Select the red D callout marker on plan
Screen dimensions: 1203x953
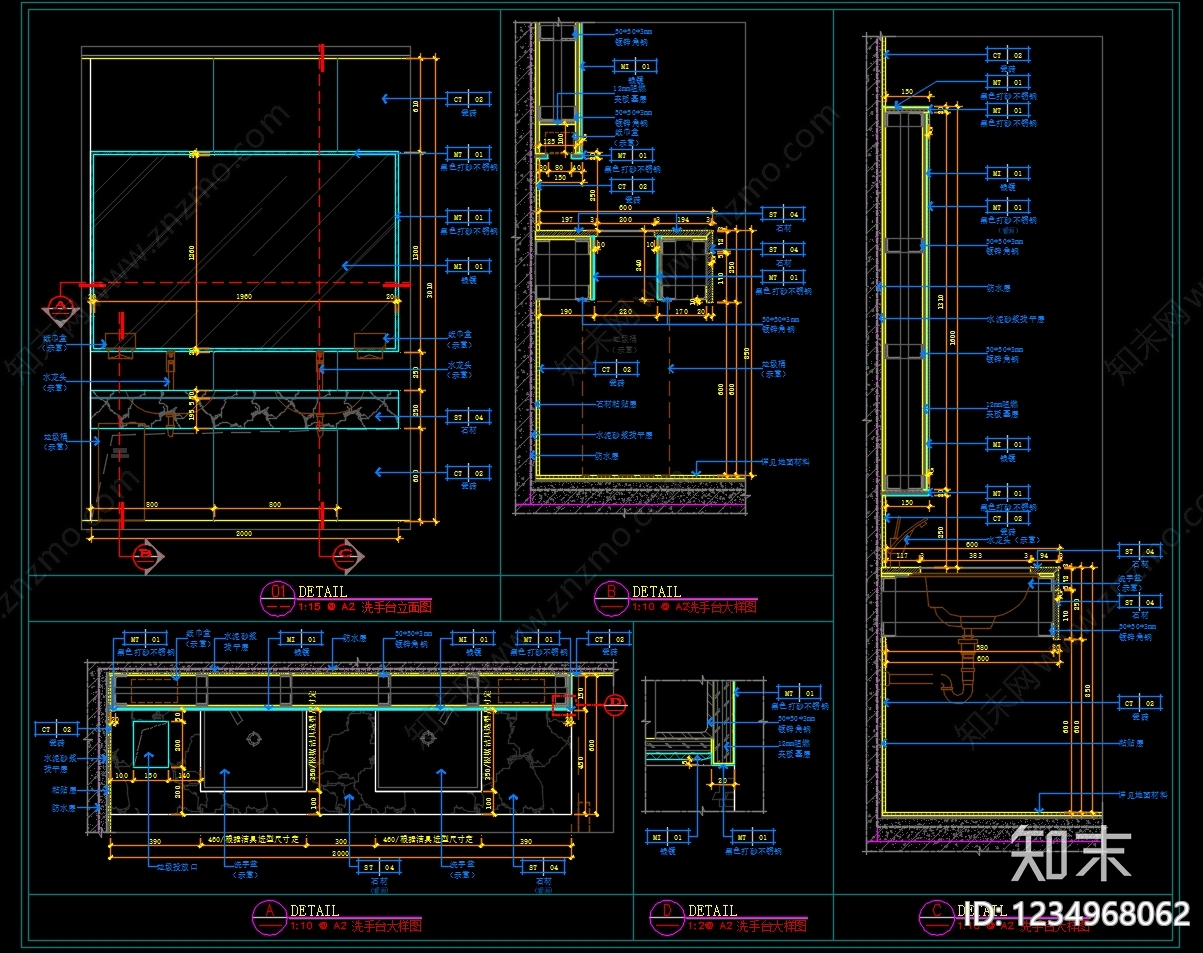point(614,704)
